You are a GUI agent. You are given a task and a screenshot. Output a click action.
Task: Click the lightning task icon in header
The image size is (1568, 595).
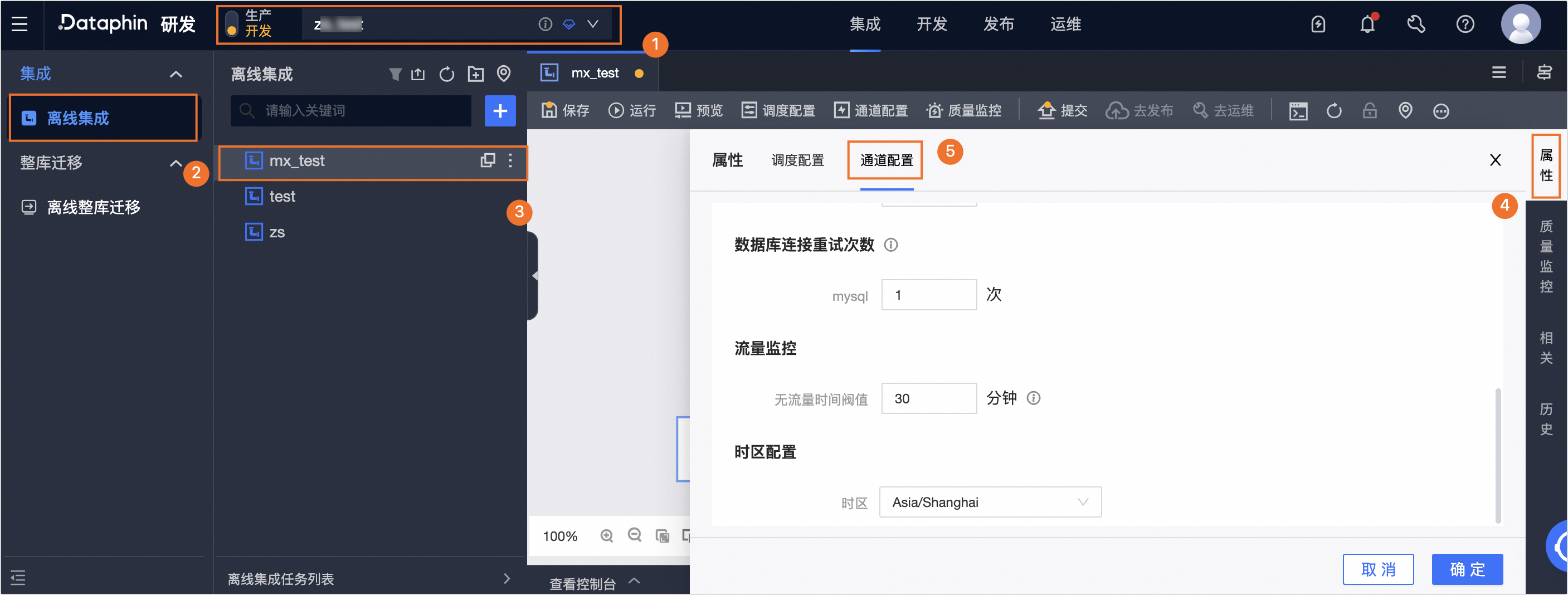click(x=1318, y=24)
